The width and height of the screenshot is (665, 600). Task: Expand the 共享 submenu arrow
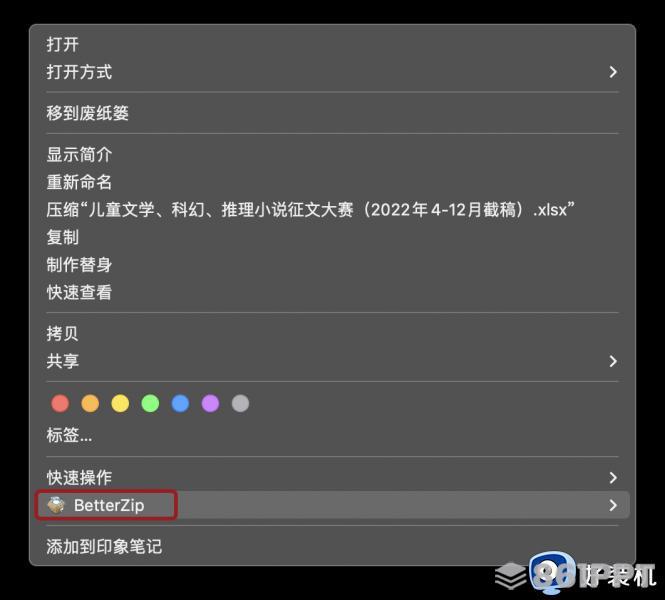[613, 361]
